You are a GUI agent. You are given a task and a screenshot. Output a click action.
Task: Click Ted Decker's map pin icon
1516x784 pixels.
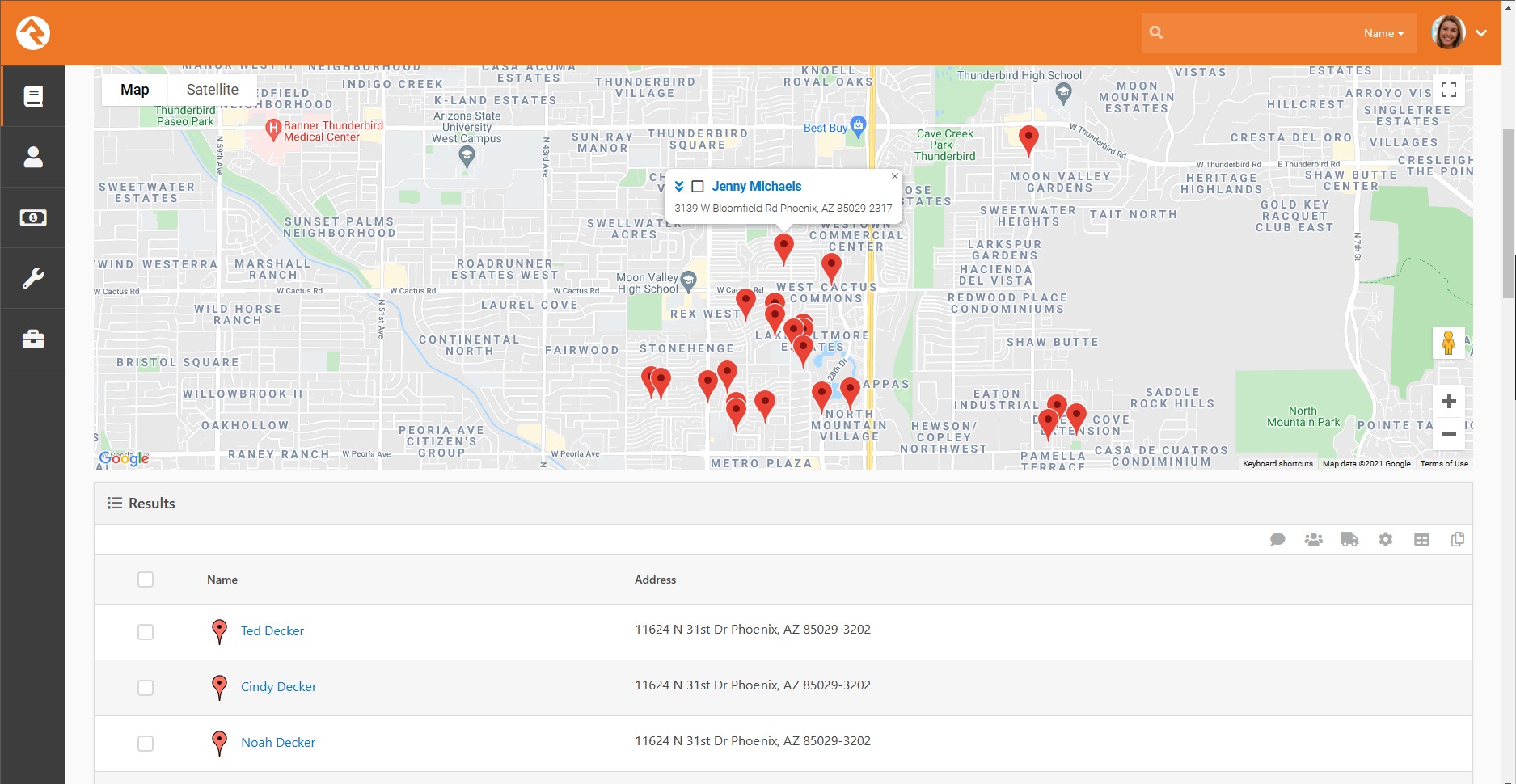219,631
